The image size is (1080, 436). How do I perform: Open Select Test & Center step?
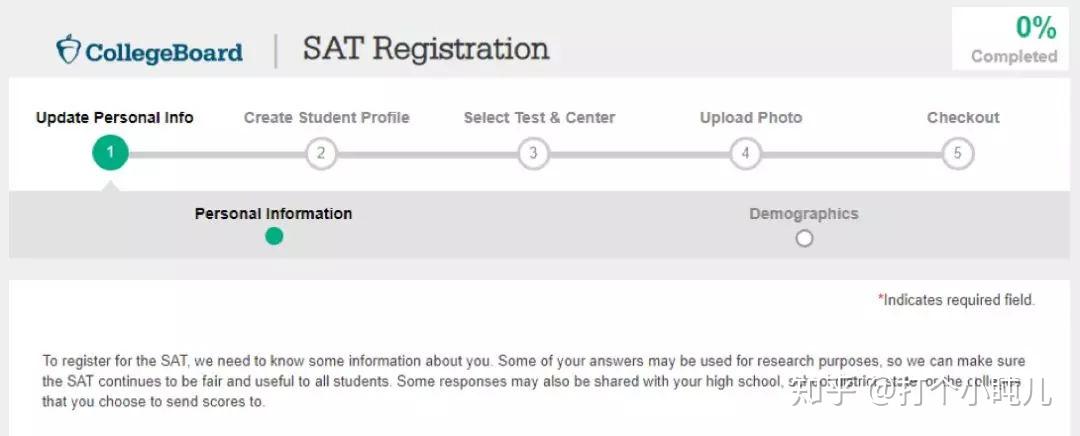(x=539, y=117)
